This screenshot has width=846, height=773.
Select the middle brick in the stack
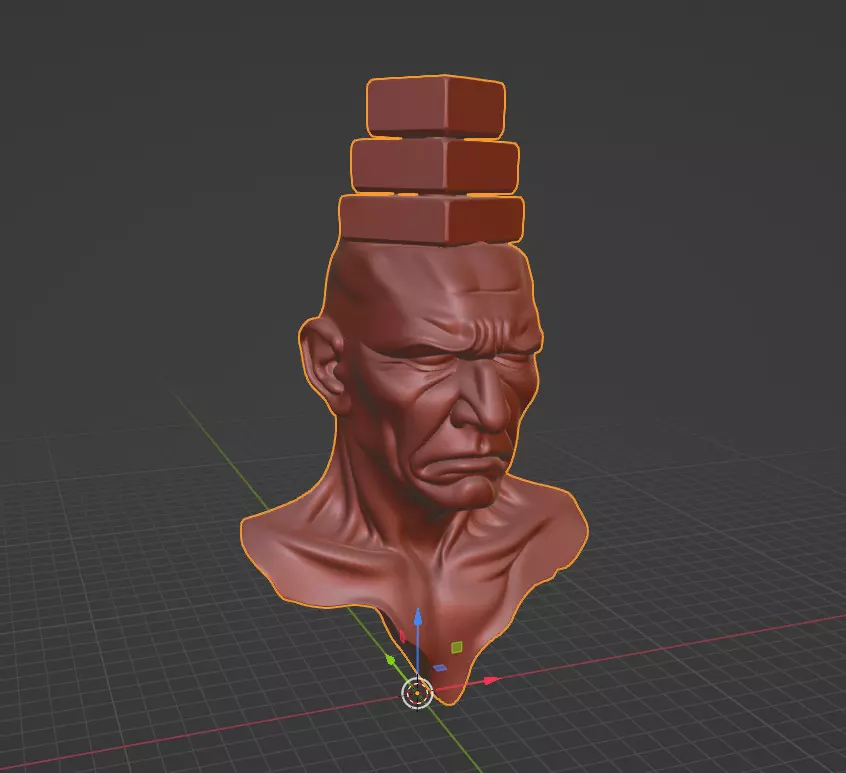tap(435, 165)
